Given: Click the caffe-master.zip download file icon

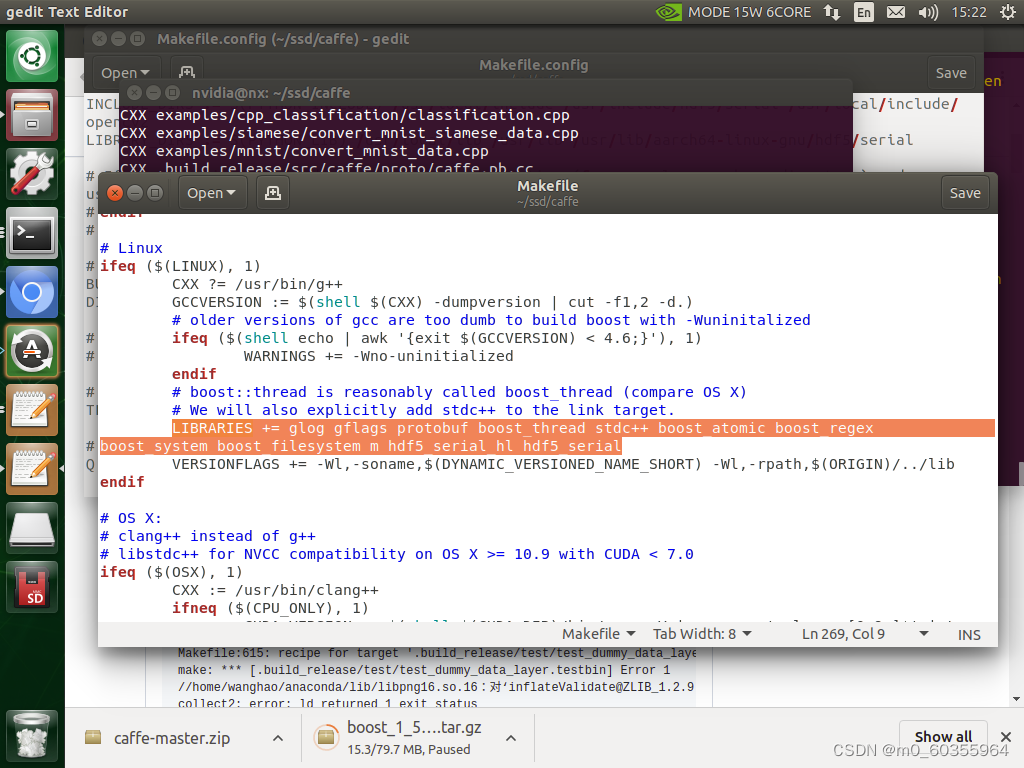Looking at the screenshot, I should click(93, 738).
